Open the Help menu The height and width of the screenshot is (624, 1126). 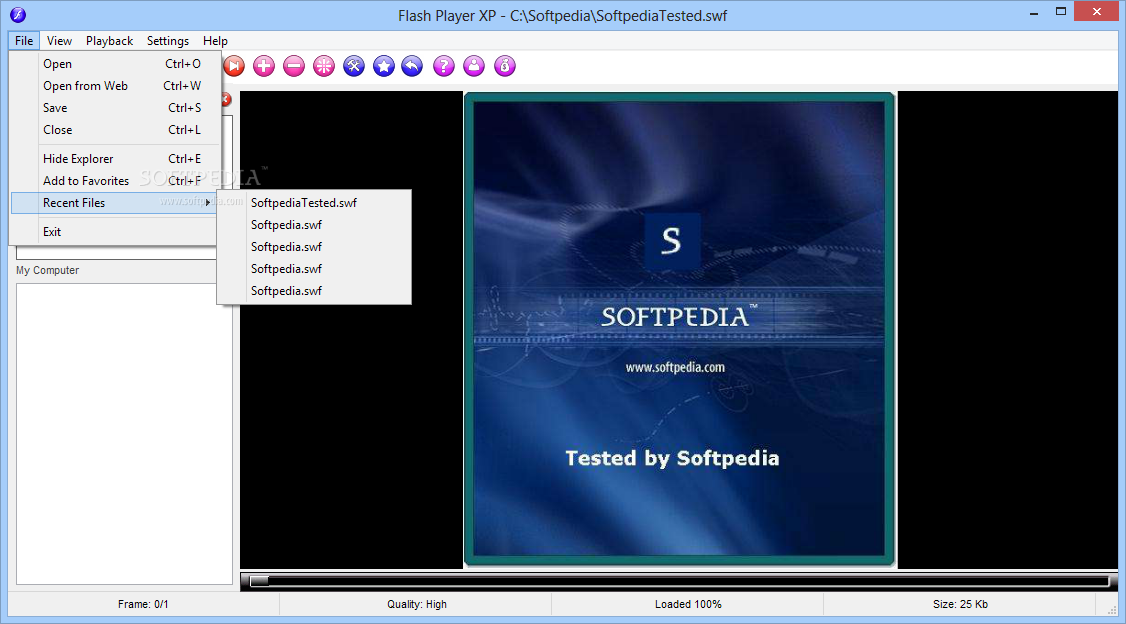pos(215,41)
